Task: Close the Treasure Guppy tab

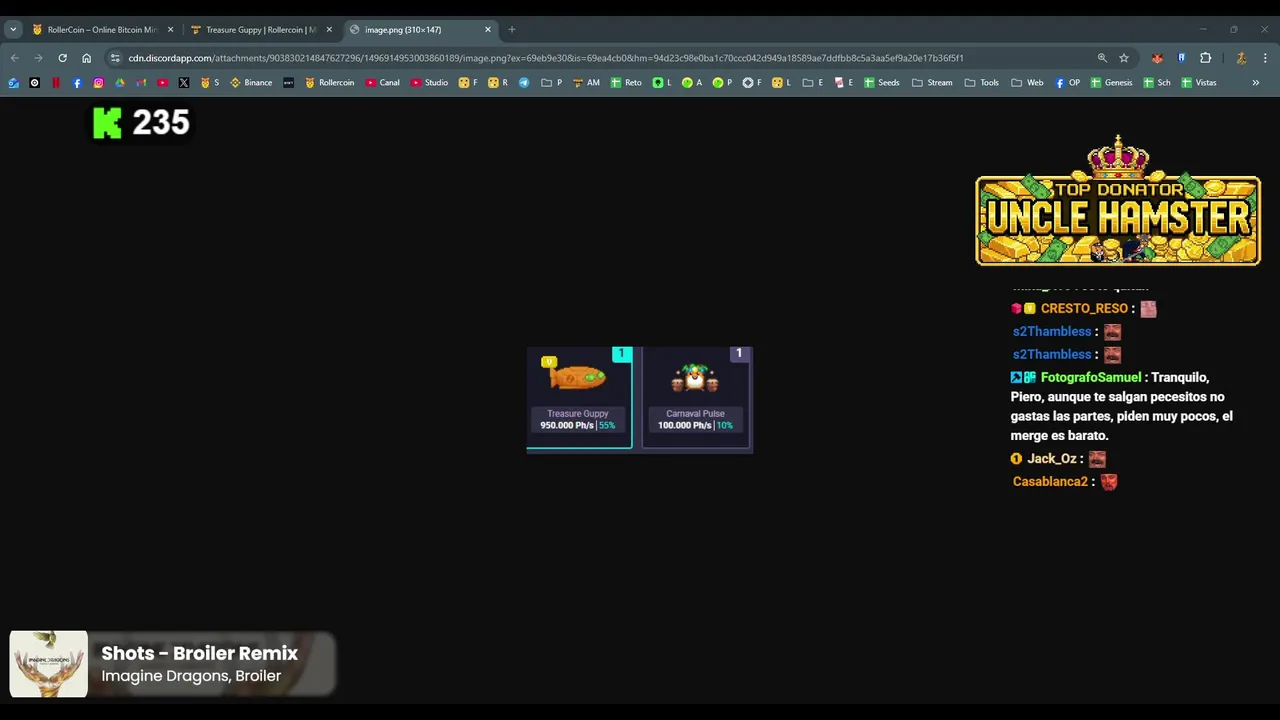Action: click(x=329, y=29)
